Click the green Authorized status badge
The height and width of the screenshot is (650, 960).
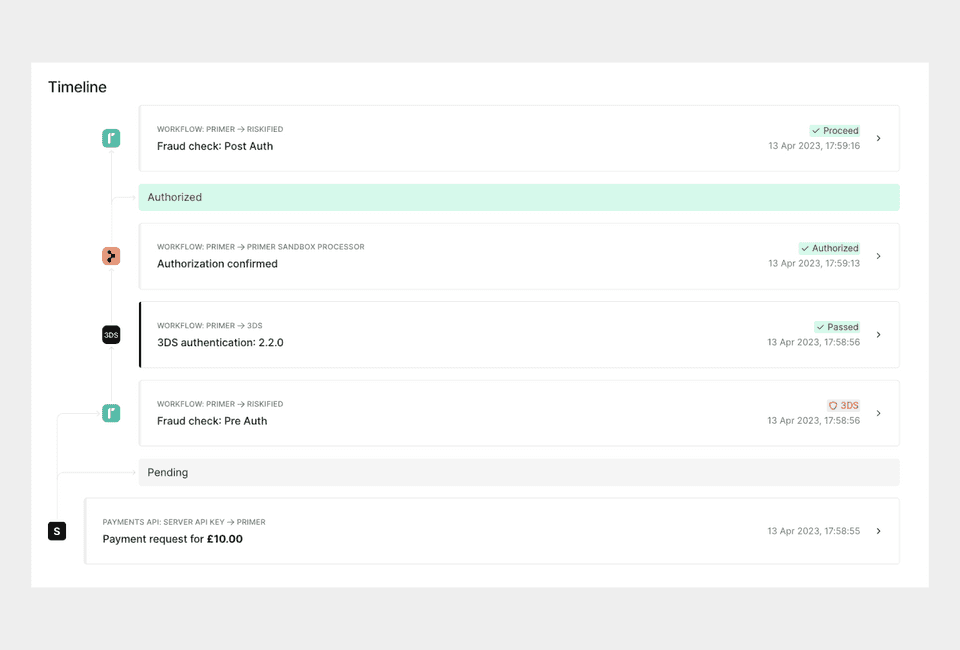pyautogui.click(x=829, y=248)
